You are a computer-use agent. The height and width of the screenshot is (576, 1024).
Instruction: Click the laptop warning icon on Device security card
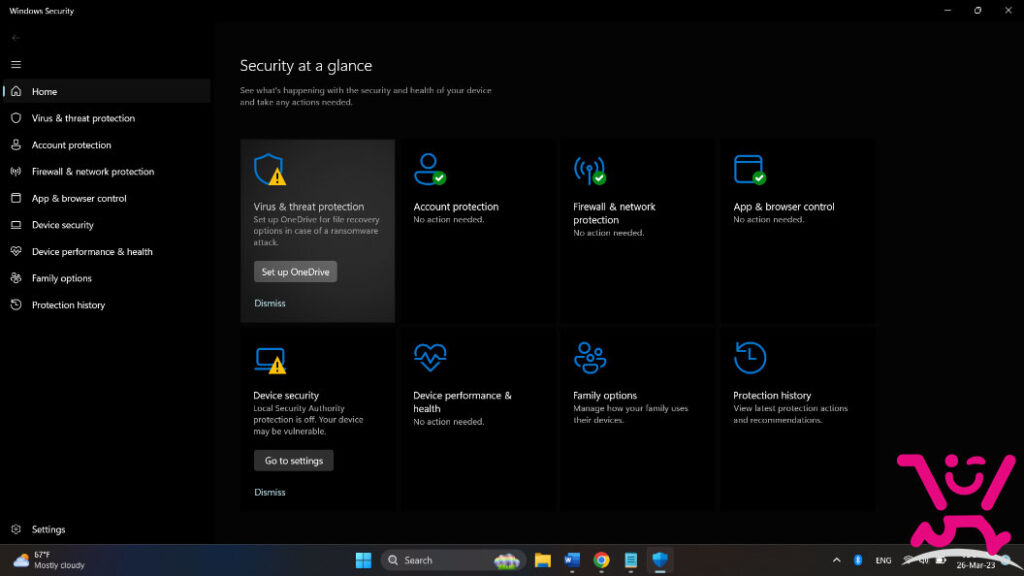point(270,360)
